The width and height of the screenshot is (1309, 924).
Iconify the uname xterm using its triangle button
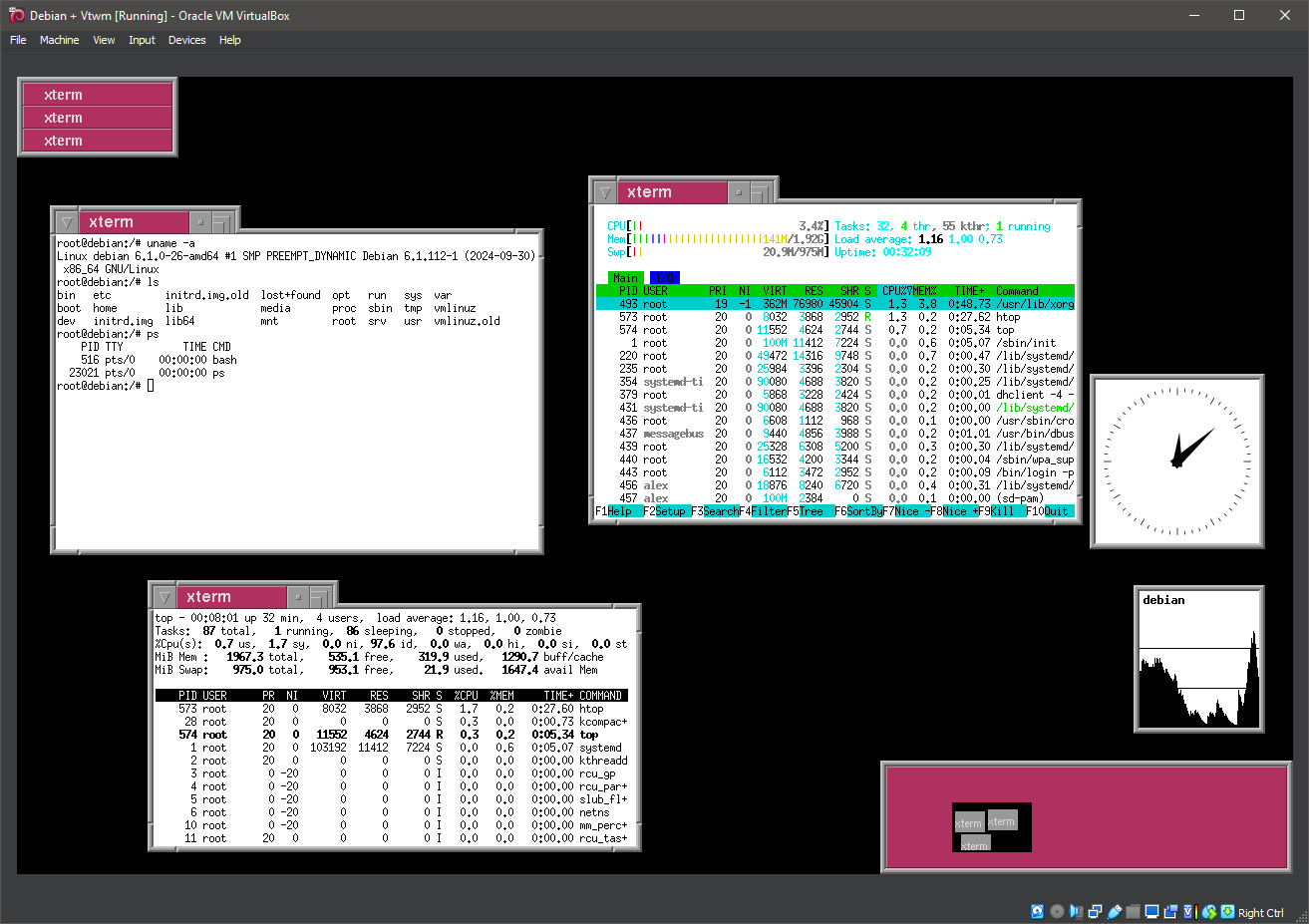click(x=67, y=222)
